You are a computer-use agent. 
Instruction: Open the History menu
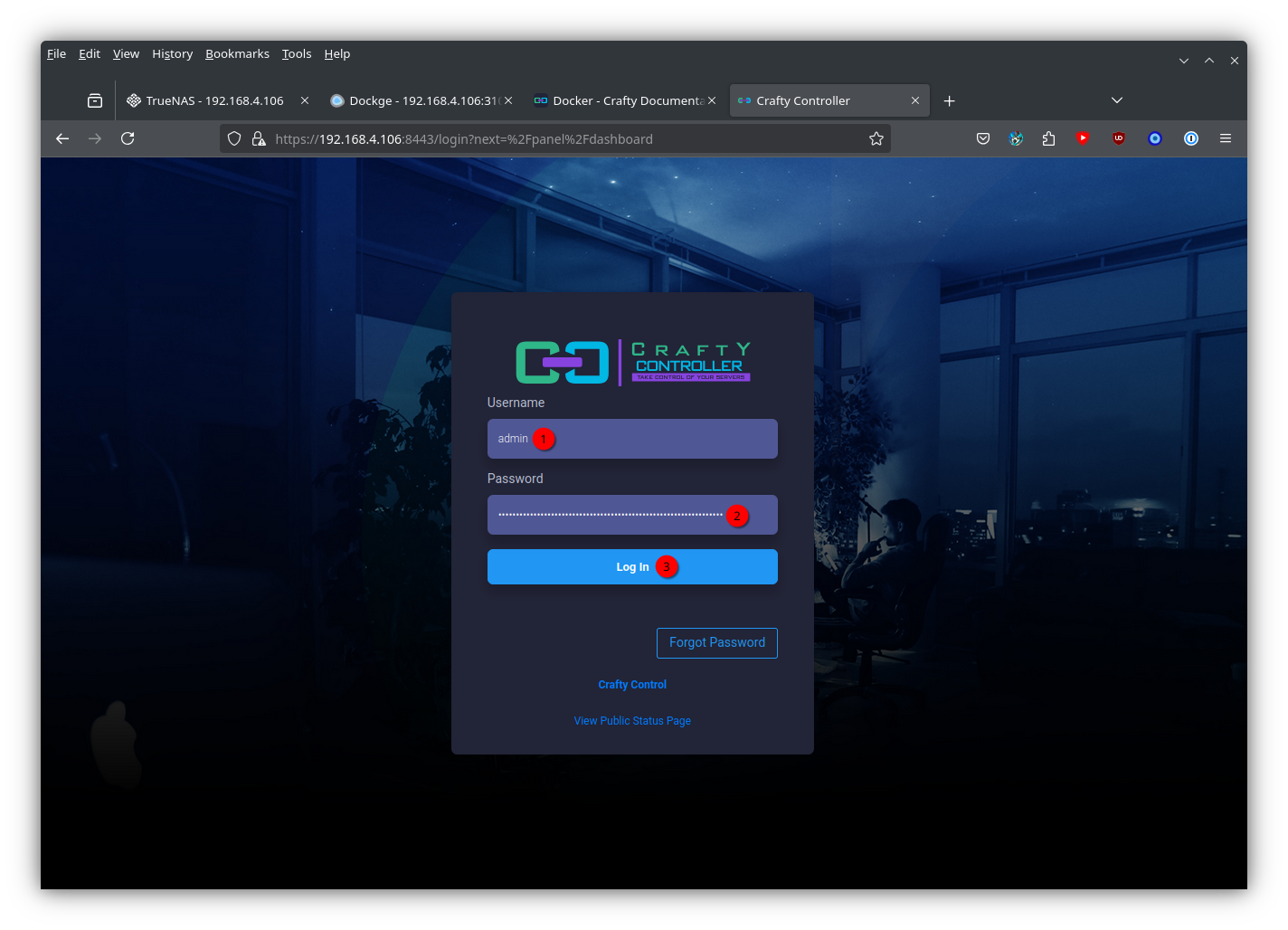[x=172, y=54]
